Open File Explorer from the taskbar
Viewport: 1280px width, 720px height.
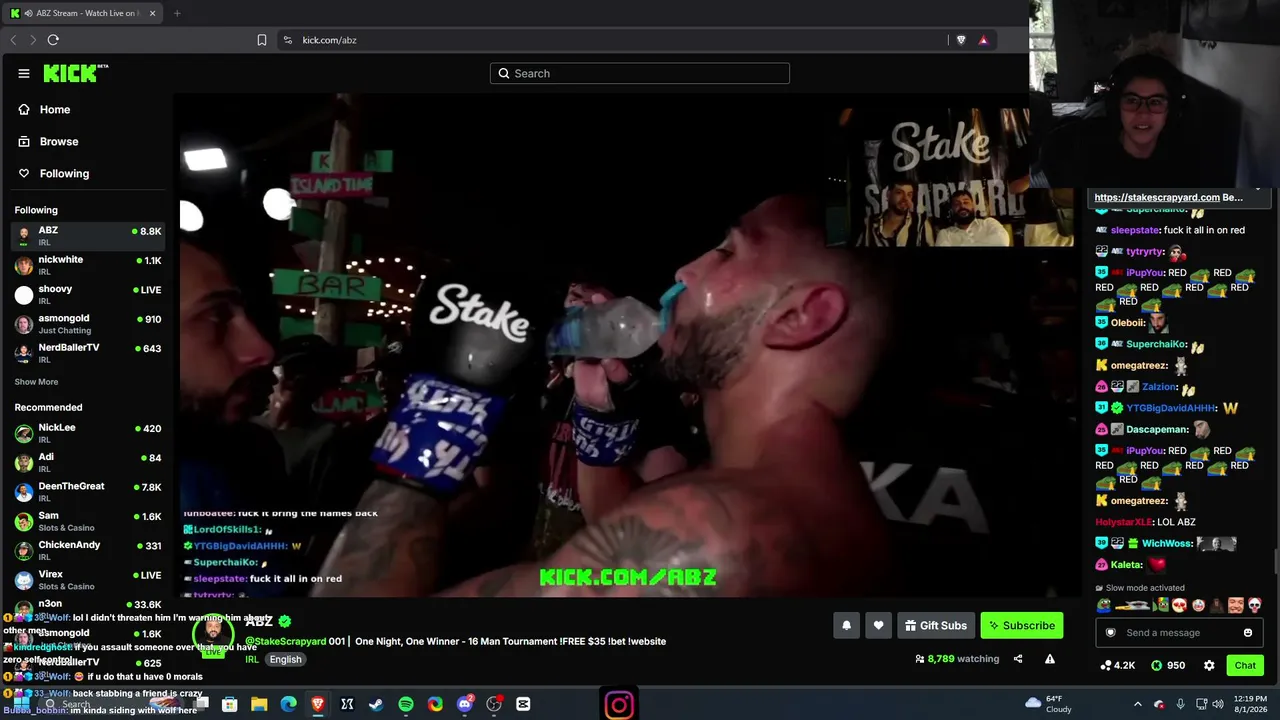point(259,704)
